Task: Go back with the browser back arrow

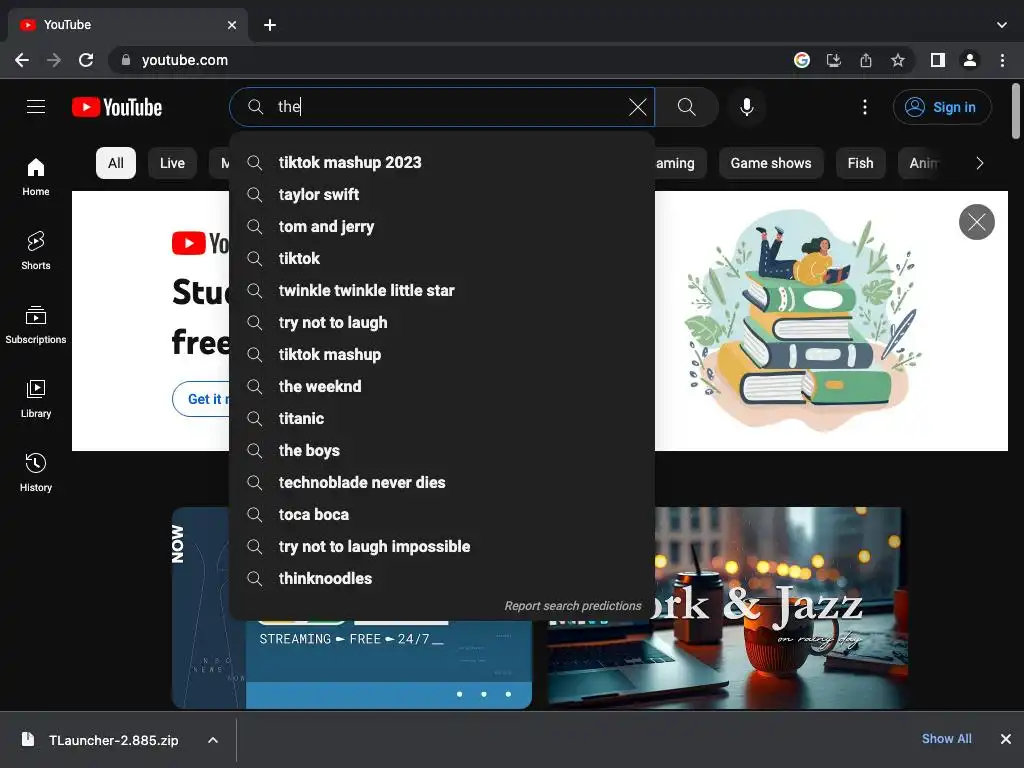Action: [22, 60]
